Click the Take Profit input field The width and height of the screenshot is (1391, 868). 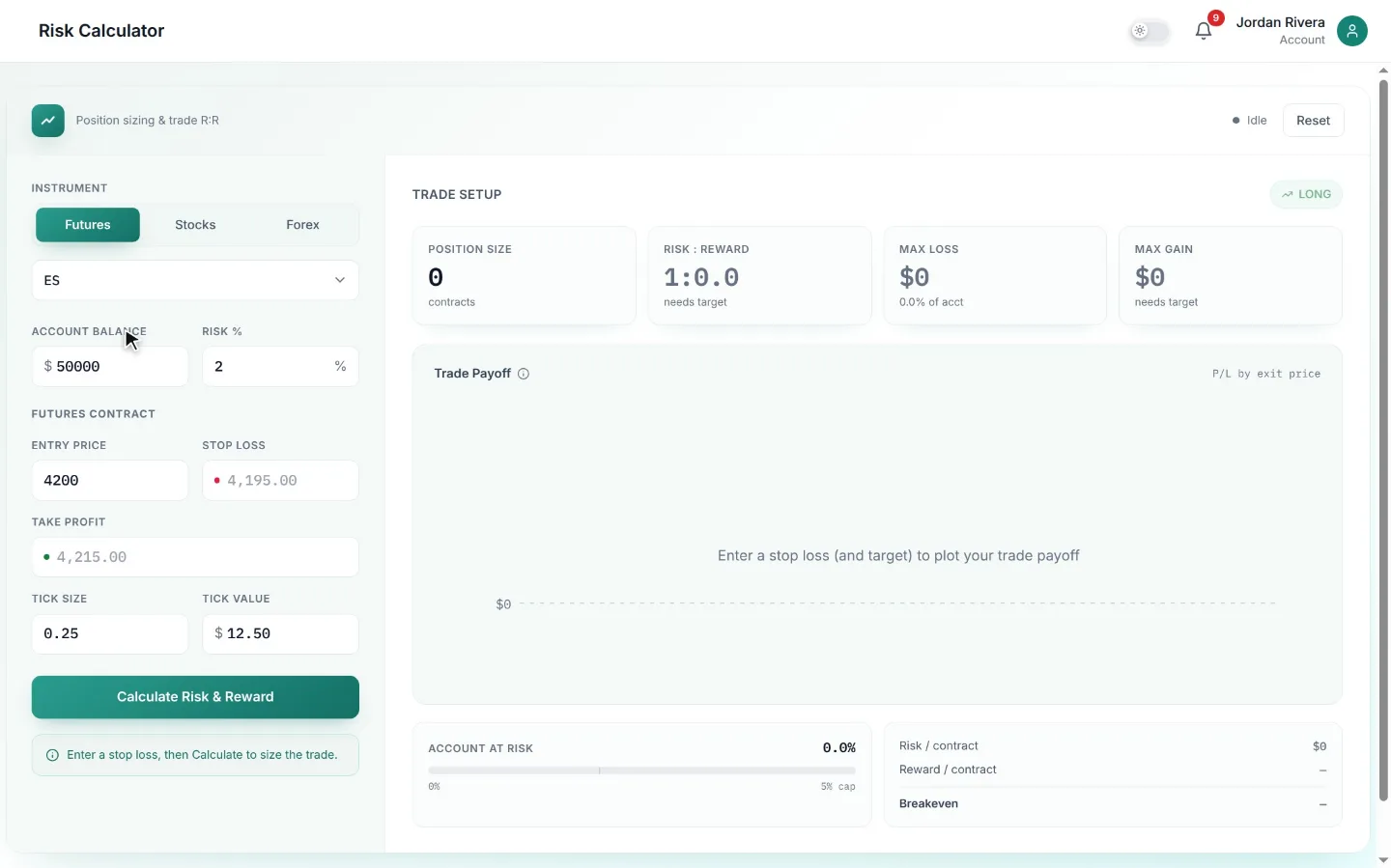point(195,557)
